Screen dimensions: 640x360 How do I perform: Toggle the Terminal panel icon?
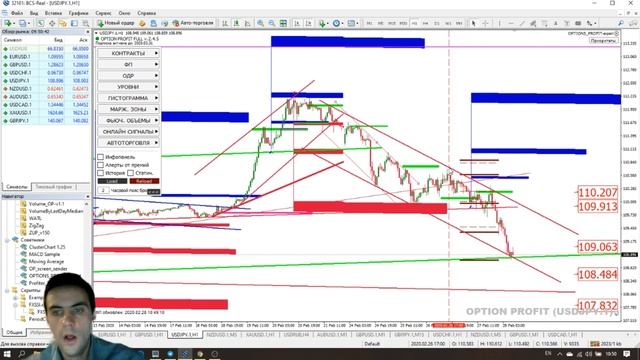(x=74, y=23)
